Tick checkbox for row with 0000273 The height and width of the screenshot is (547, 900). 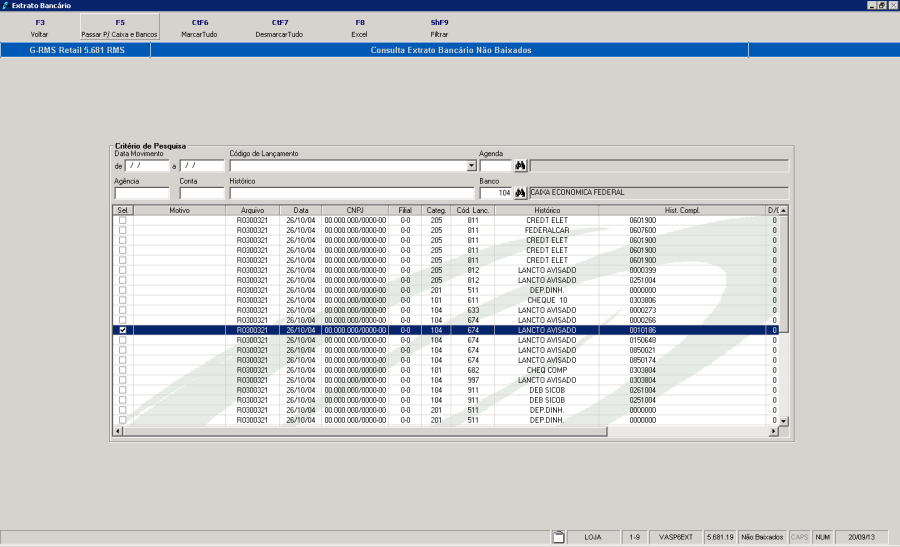point(123,311)
